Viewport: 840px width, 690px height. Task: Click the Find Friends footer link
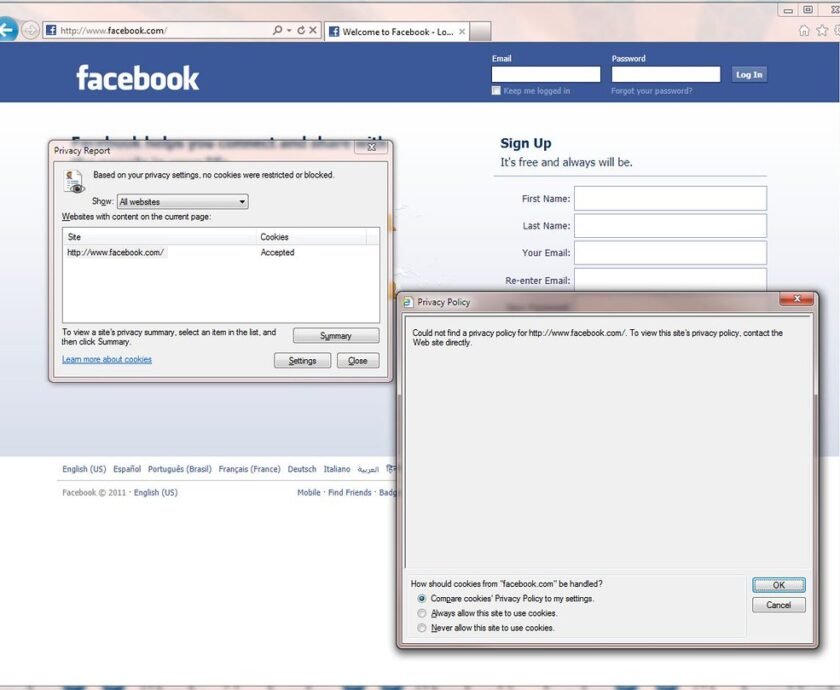(350, 492)
